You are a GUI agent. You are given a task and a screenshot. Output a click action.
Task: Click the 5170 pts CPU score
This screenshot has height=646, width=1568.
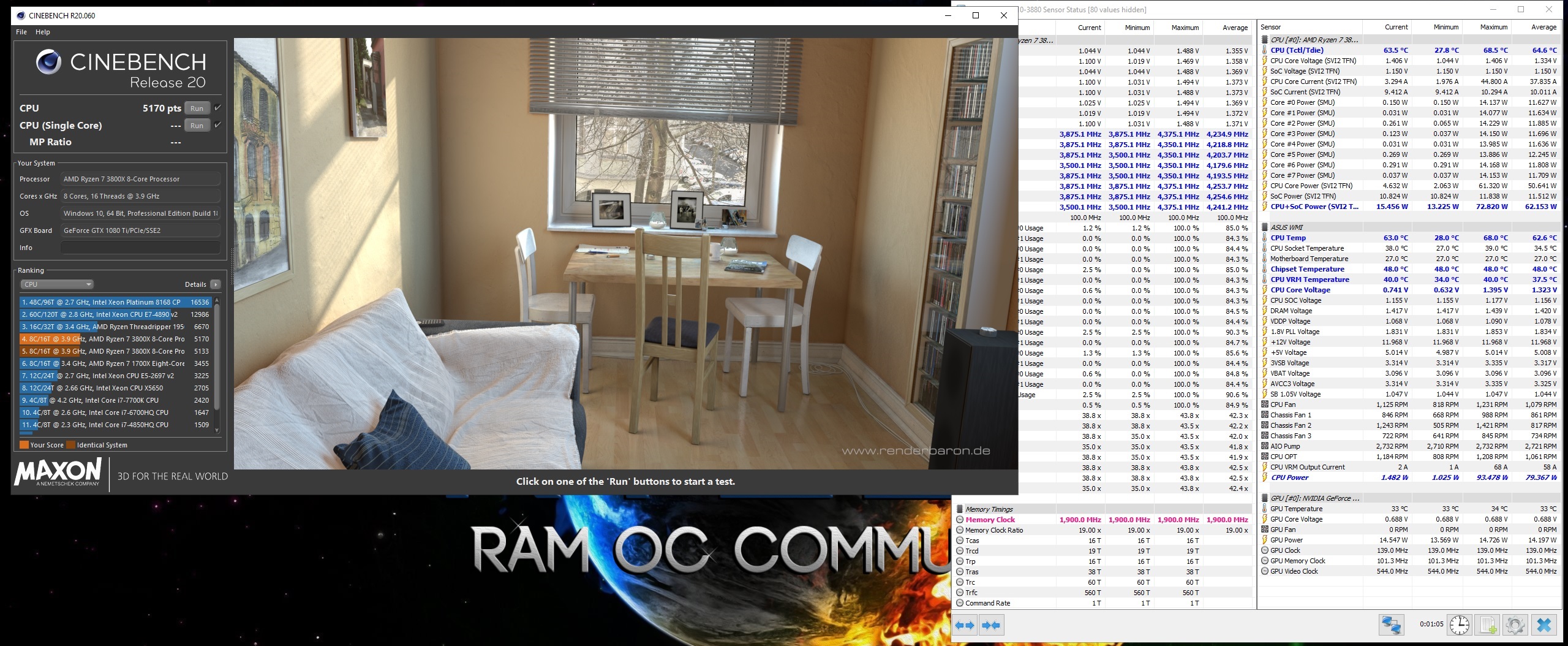point(162,108)
